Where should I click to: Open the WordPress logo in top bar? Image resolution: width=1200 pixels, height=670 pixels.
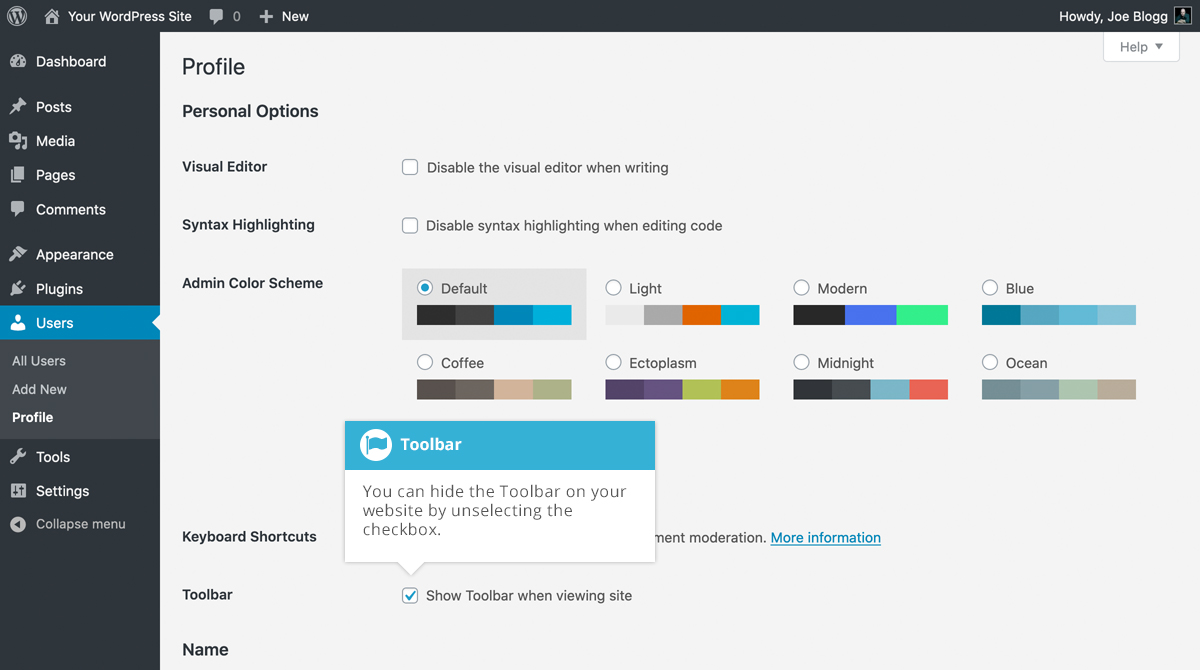pyautogui.click(x=15, y=15)
